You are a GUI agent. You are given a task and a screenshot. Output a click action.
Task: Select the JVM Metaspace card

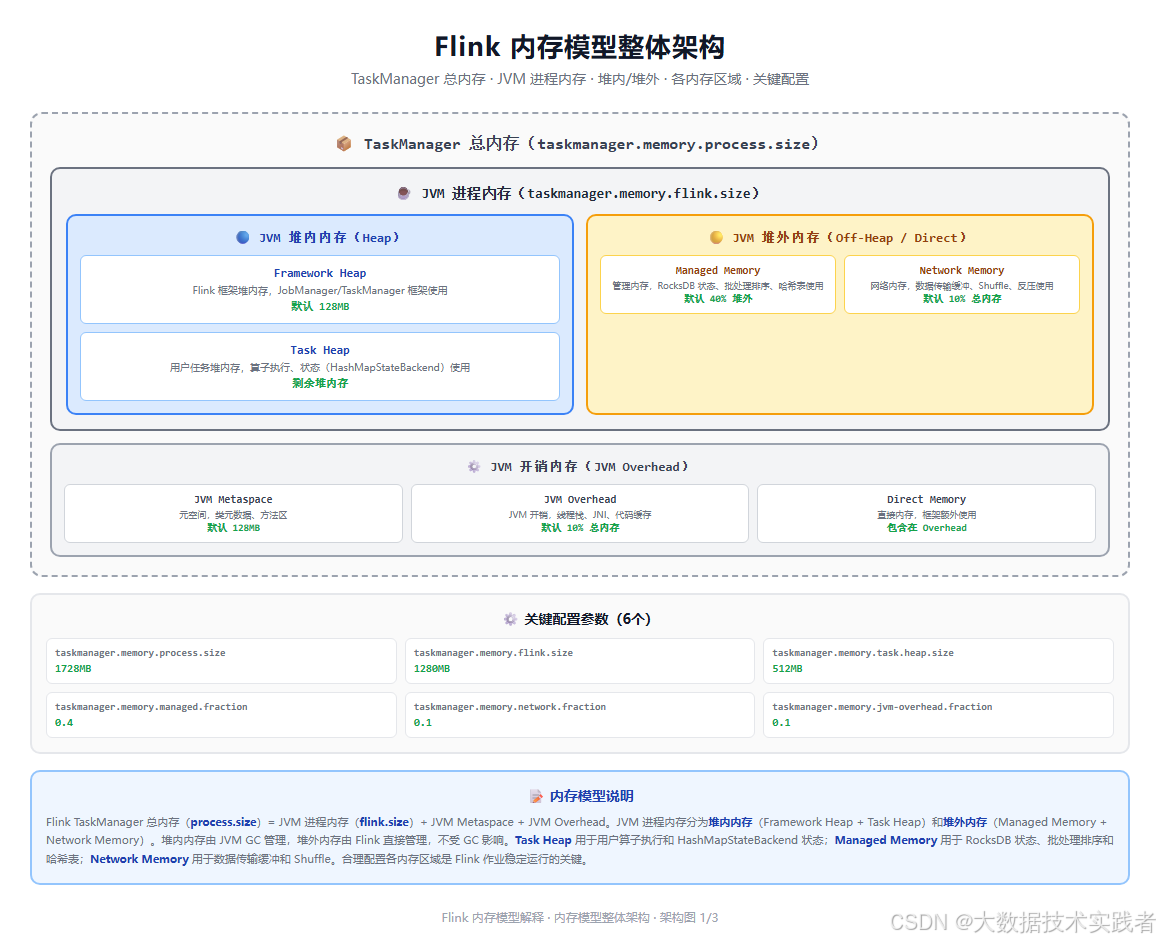(x=233, y=514)
